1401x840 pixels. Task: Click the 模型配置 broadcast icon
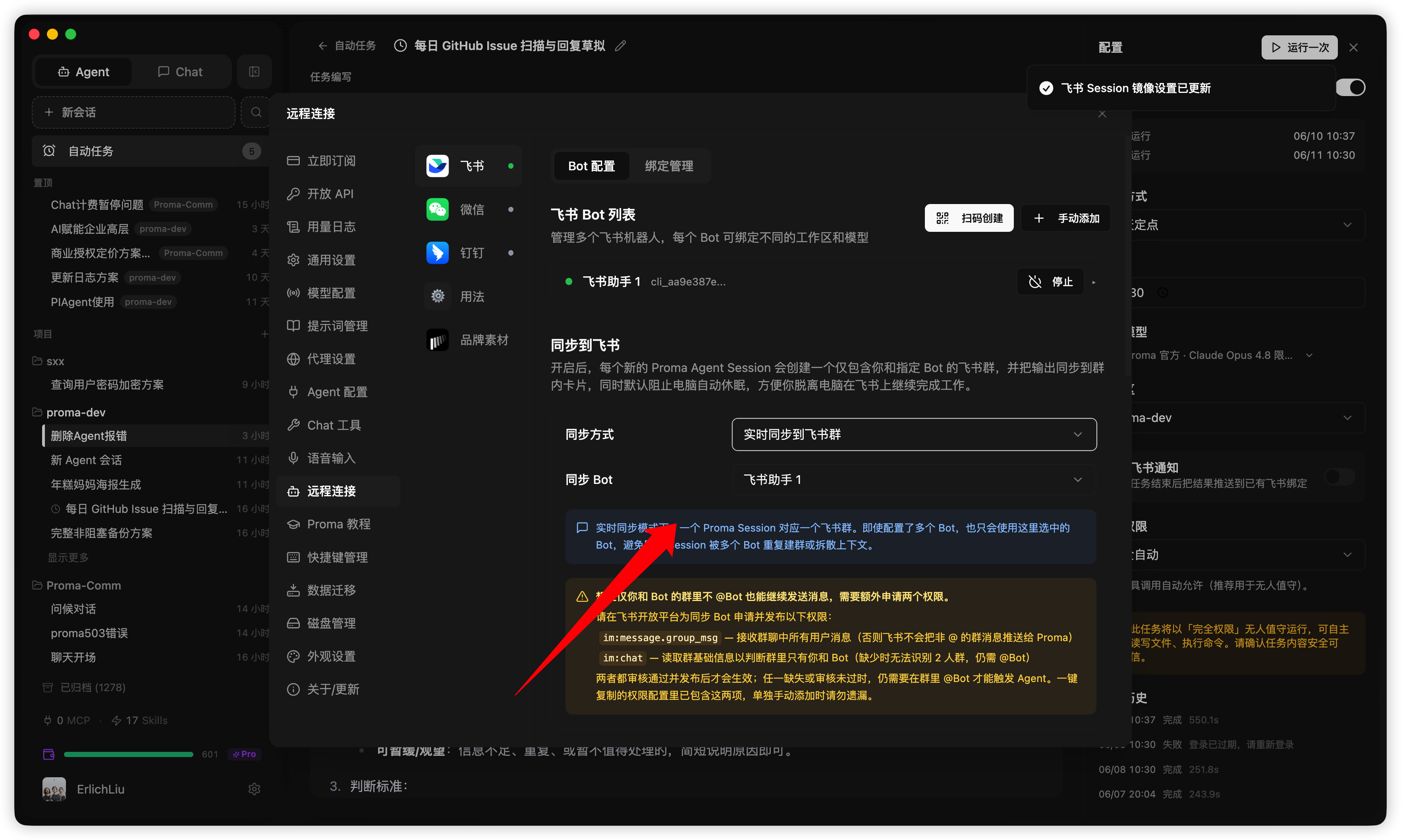(293, 293)
